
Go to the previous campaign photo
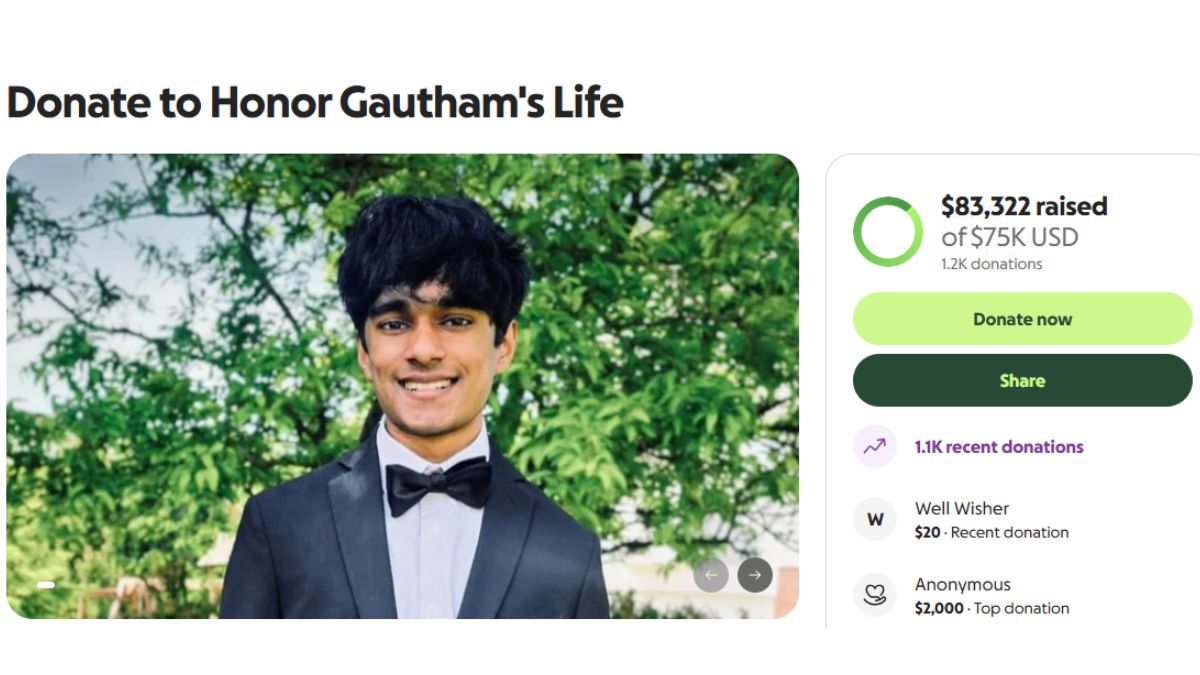click(x=711, y=575)
